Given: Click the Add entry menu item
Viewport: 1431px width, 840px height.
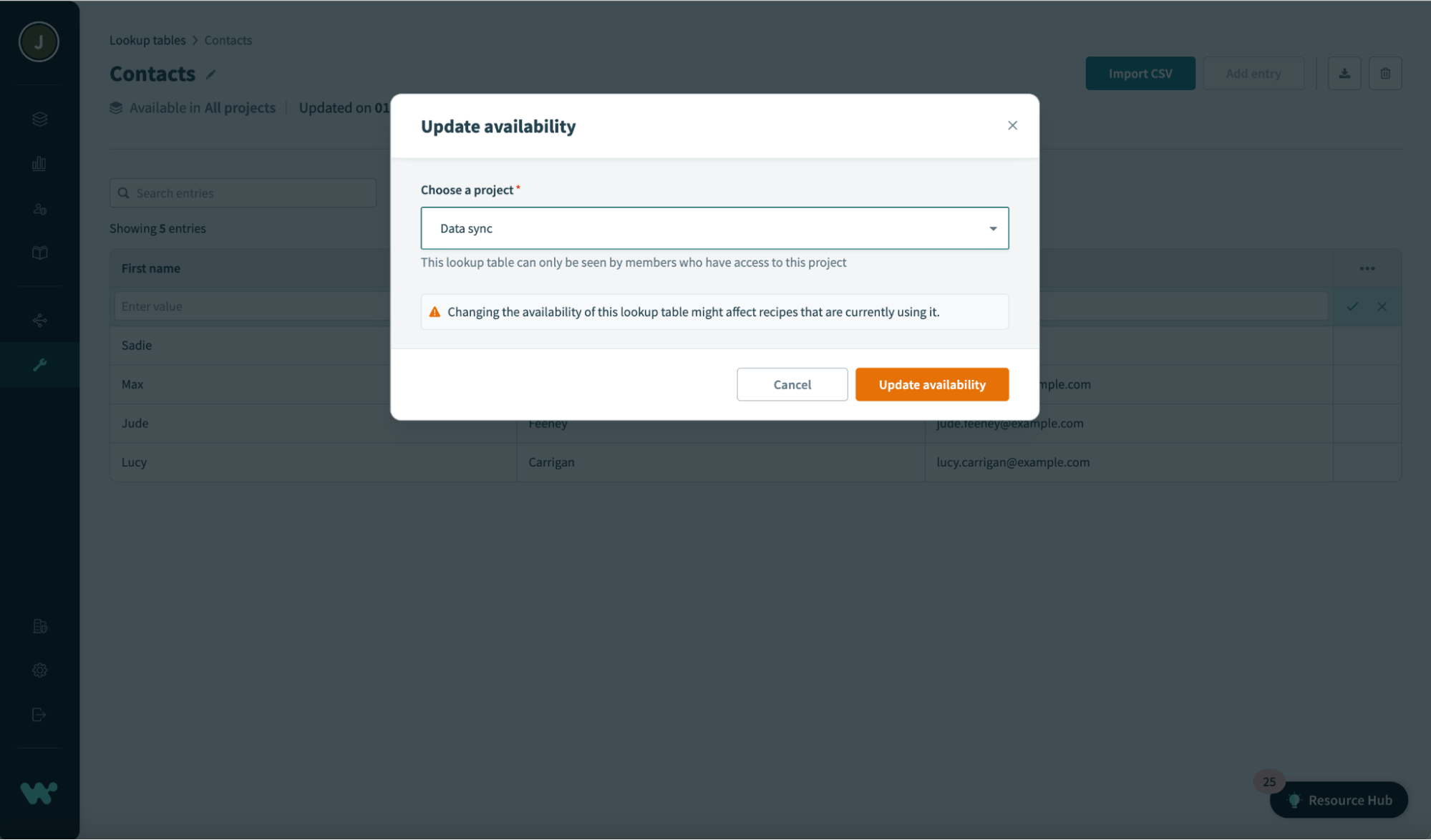Looking at the screenshot, I should [x=1254, y=73].
